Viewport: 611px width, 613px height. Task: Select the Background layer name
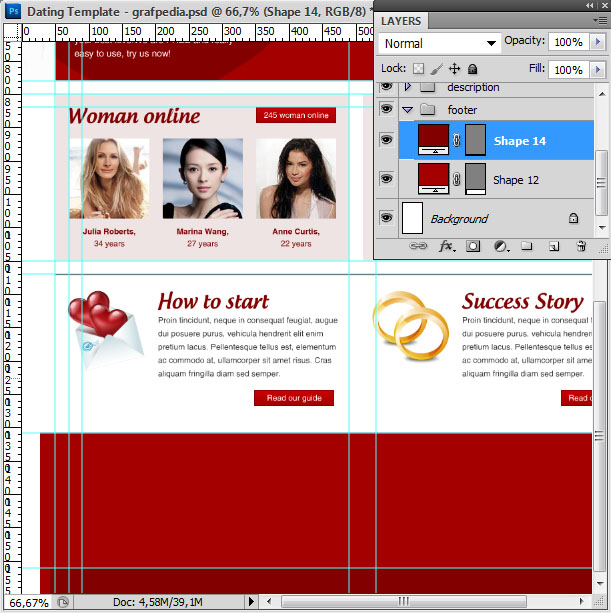[459, 219]
